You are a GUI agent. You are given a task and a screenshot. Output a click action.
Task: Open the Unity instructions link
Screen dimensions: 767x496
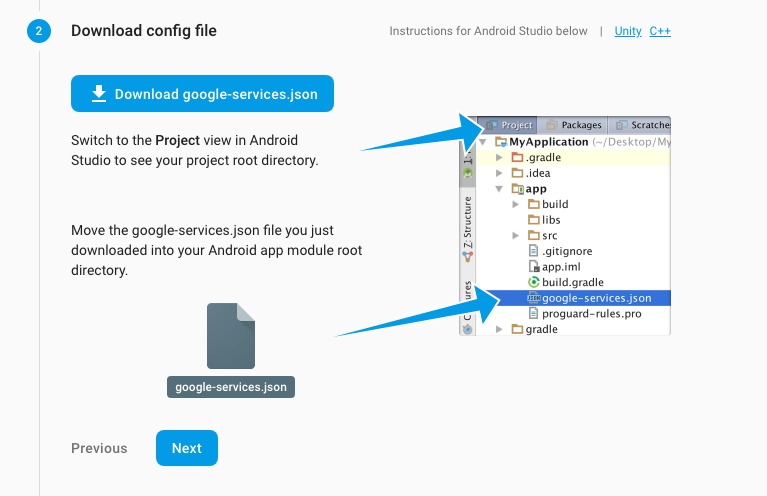(x=628, y=31)
